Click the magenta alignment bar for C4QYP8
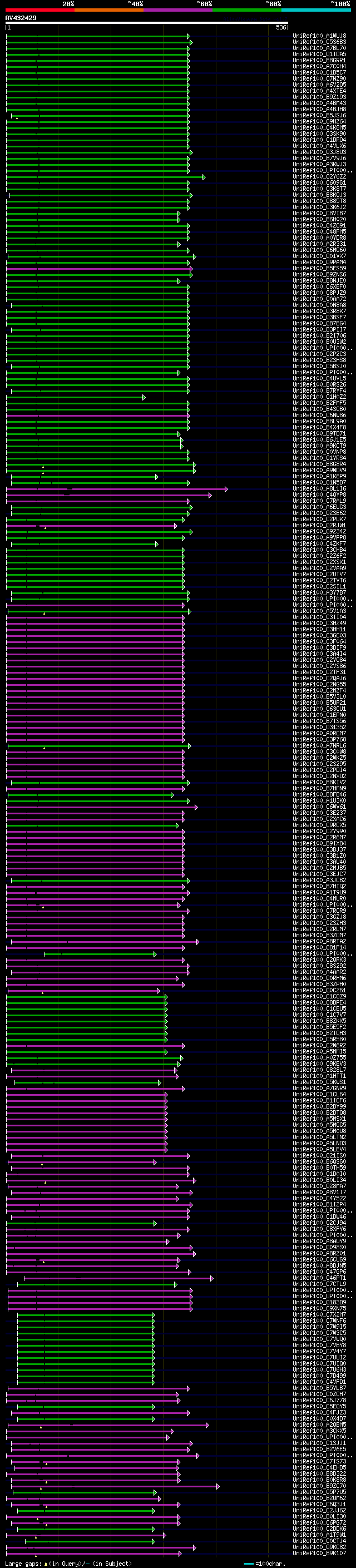The width and height of the screenshot is (356, 1568). click(x=109, y=495)
